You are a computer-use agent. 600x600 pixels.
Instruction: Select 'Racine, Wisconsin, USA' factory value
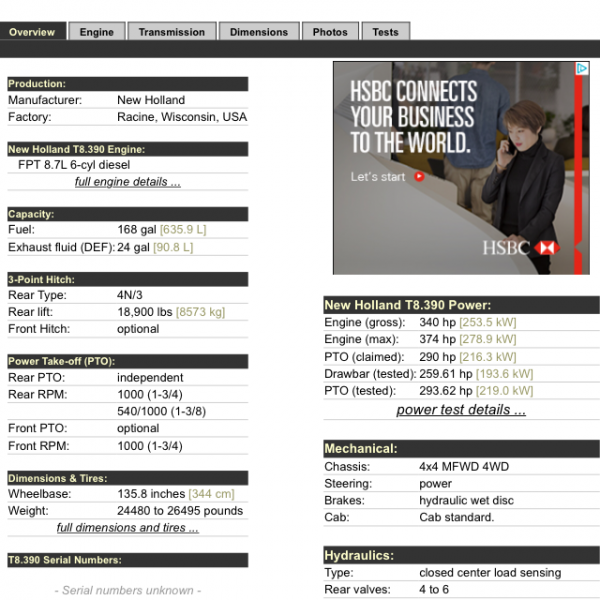pos(182,117)
